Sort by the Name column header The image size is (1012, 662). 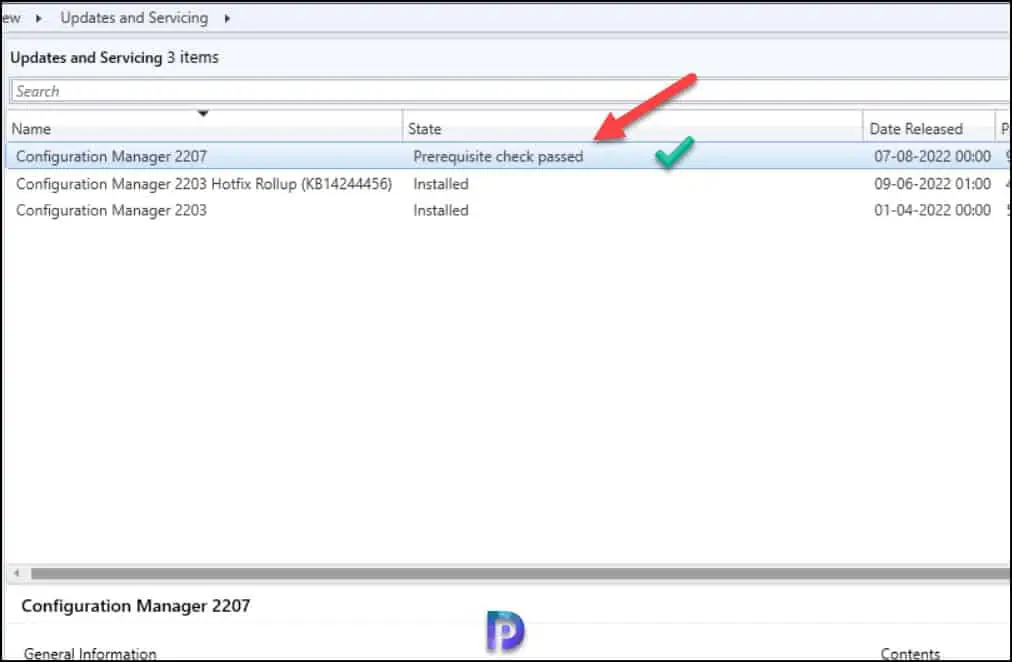pos(205,128)
